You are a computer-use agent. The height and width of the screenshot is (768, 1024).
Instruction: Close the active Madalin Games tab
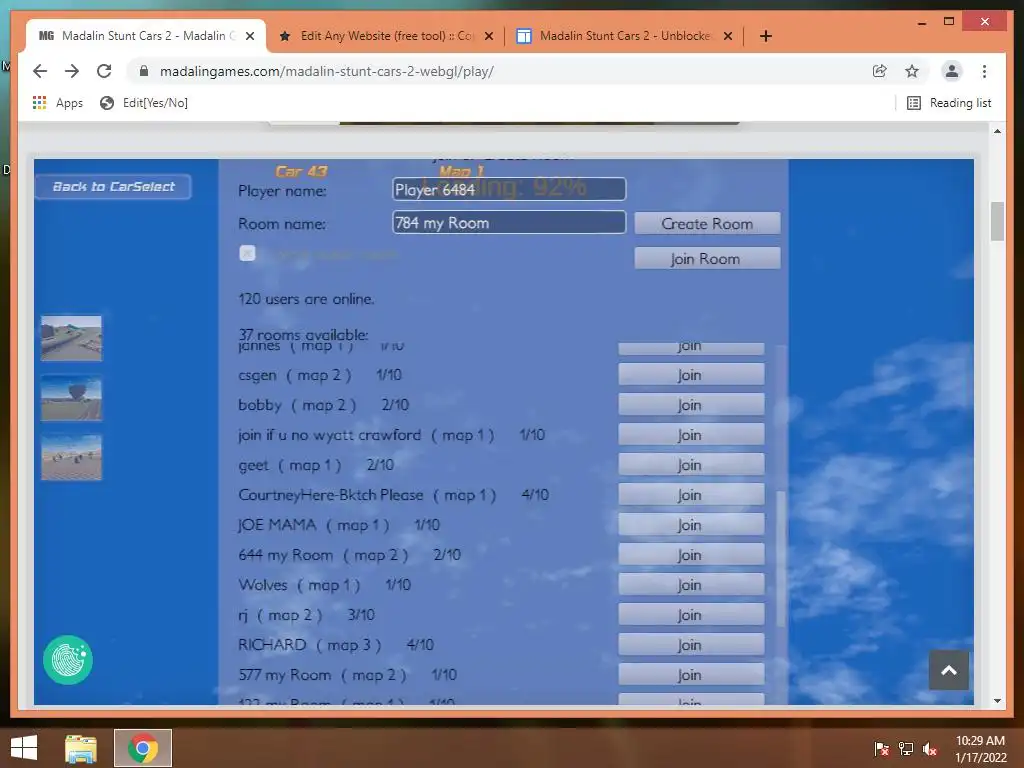click(249, 36)
